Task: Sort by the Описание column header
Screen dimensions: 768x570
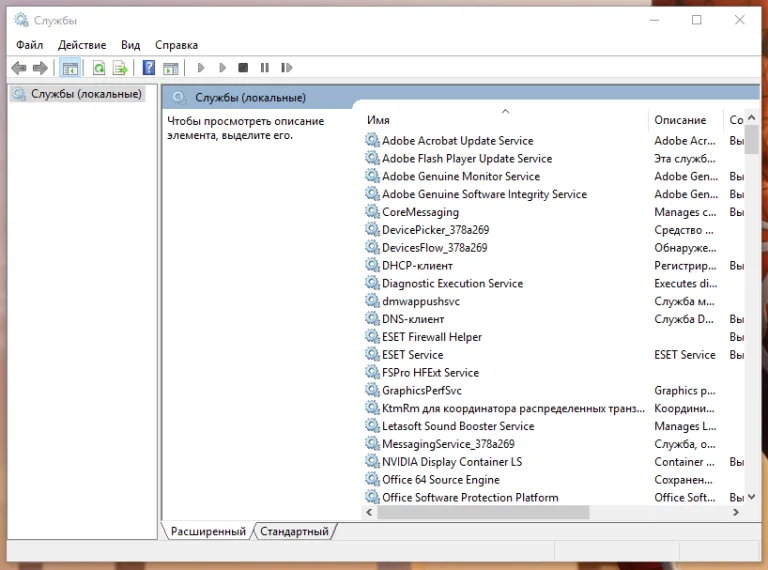Action: tap(686, 120)
